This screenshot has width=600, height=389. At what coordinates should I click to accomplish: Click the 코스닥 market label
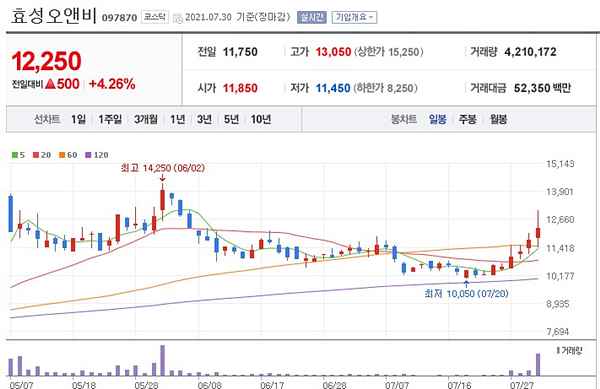pyautogui.click(x=155, y=17)
